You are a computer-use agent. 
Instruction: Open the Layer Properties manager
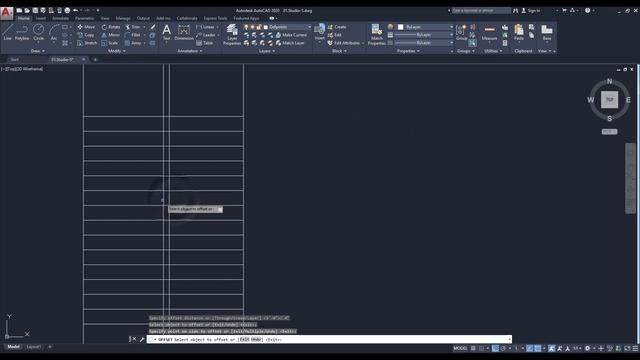232,34
